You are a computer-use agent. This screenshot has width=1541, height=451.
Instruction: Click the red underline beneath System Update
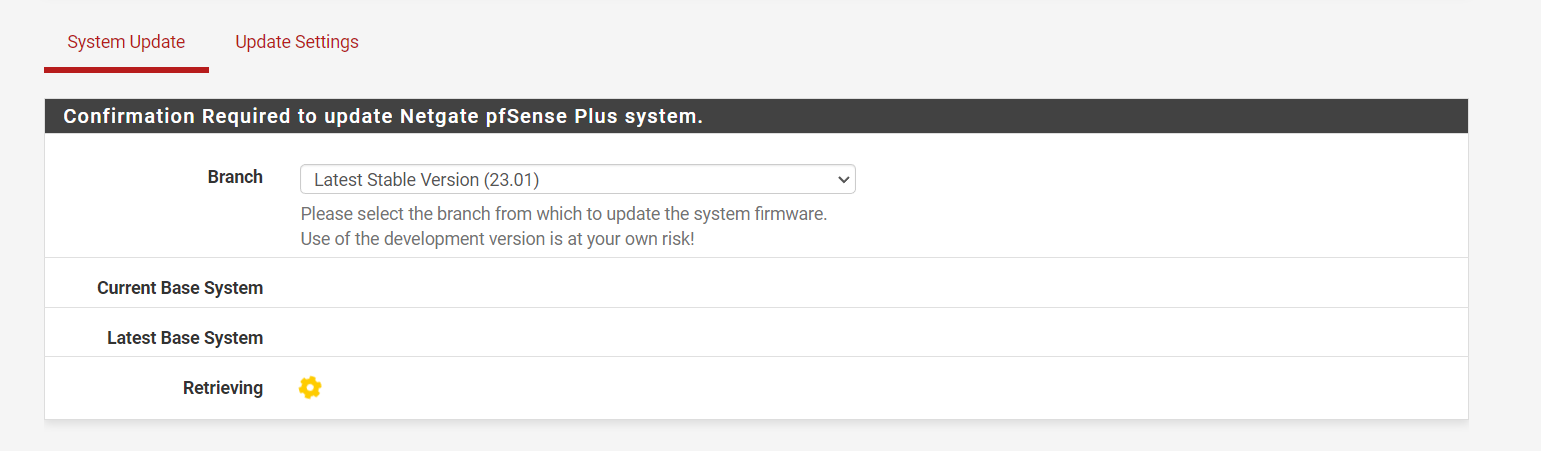(x=126, y=70)
